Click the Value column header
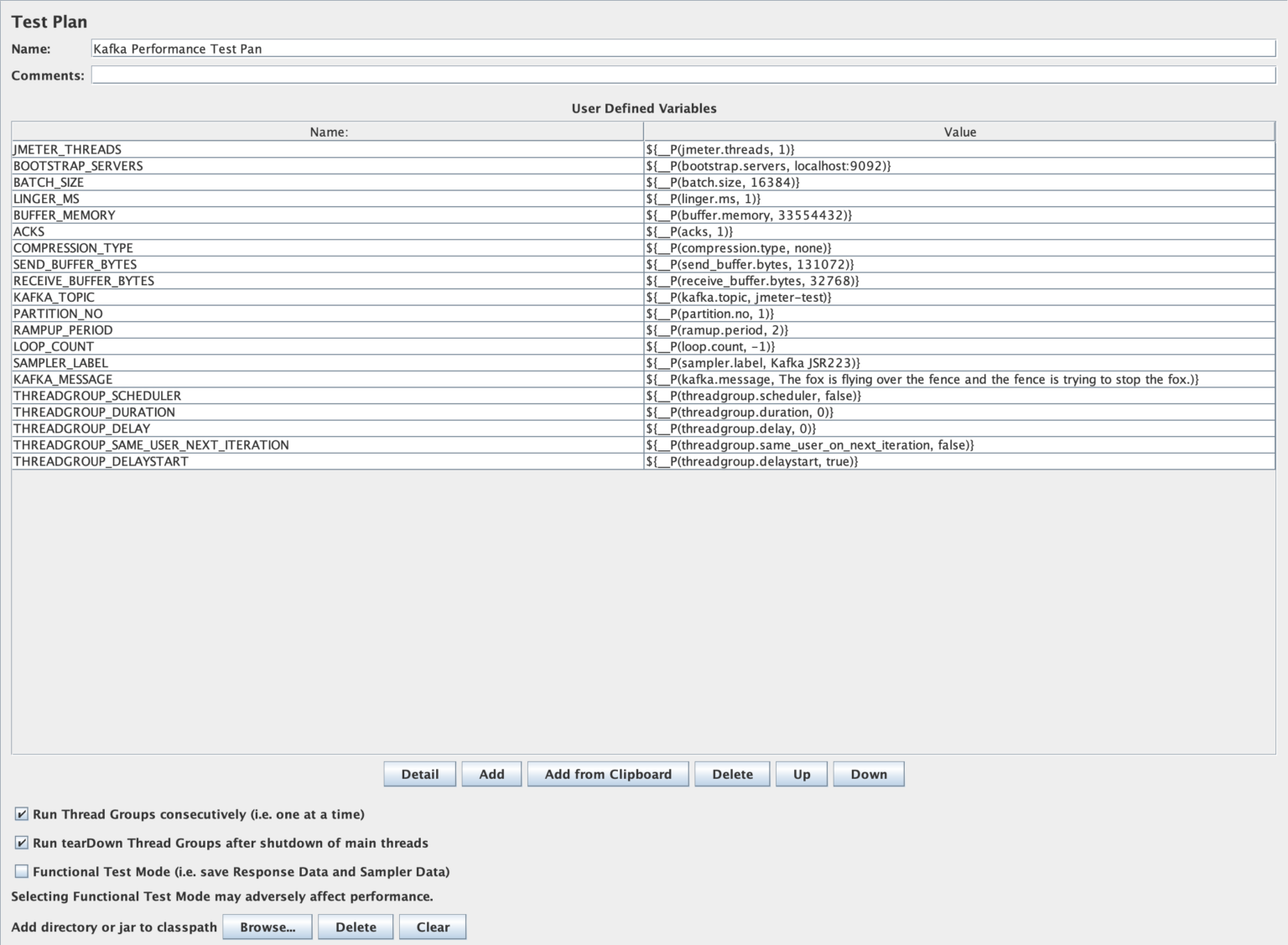1288x945 pixels. (959, 132)
